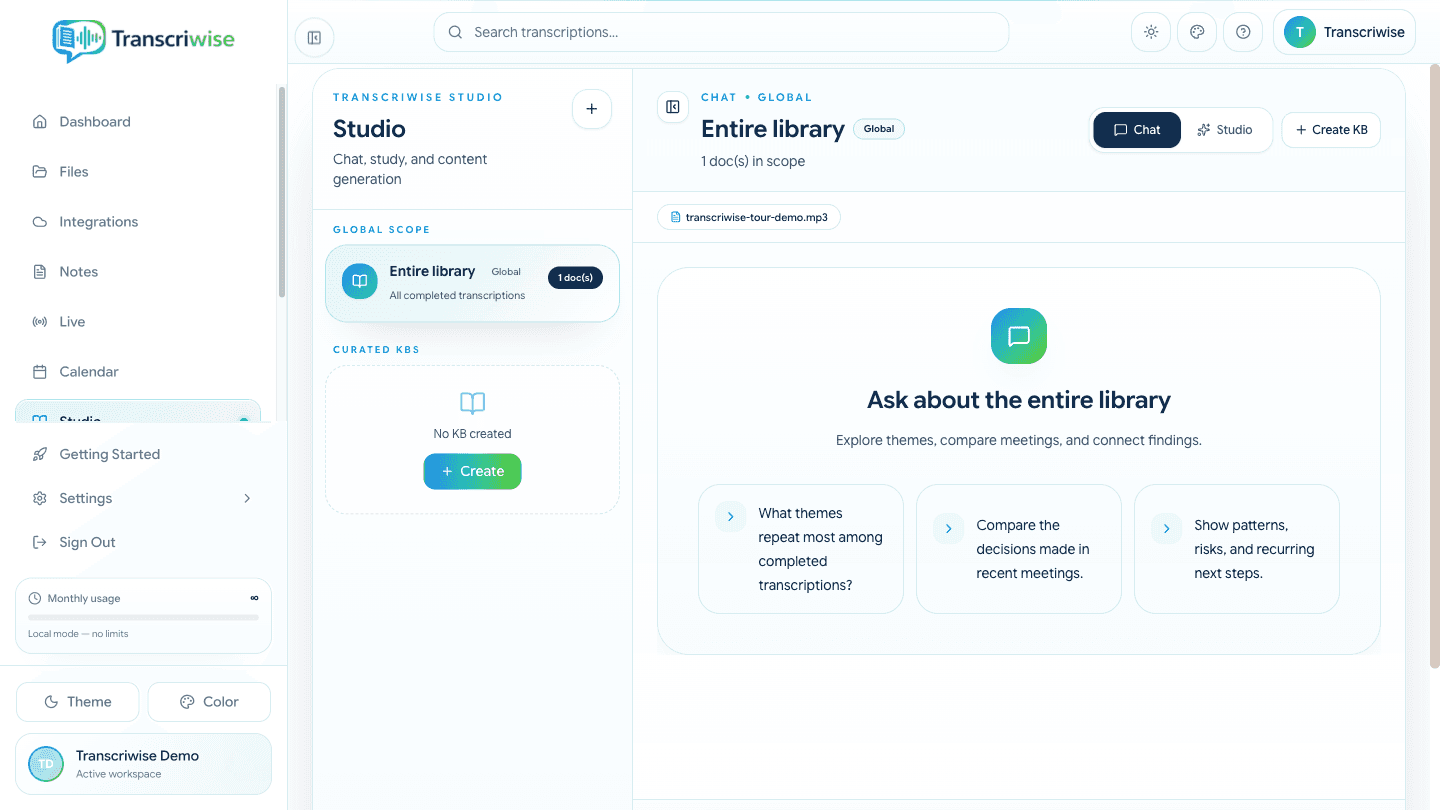Select 'Show patterns, risks' suggestion
Image resolution: width=1440 pixels, height=810 pixels.
(1237, 549)
